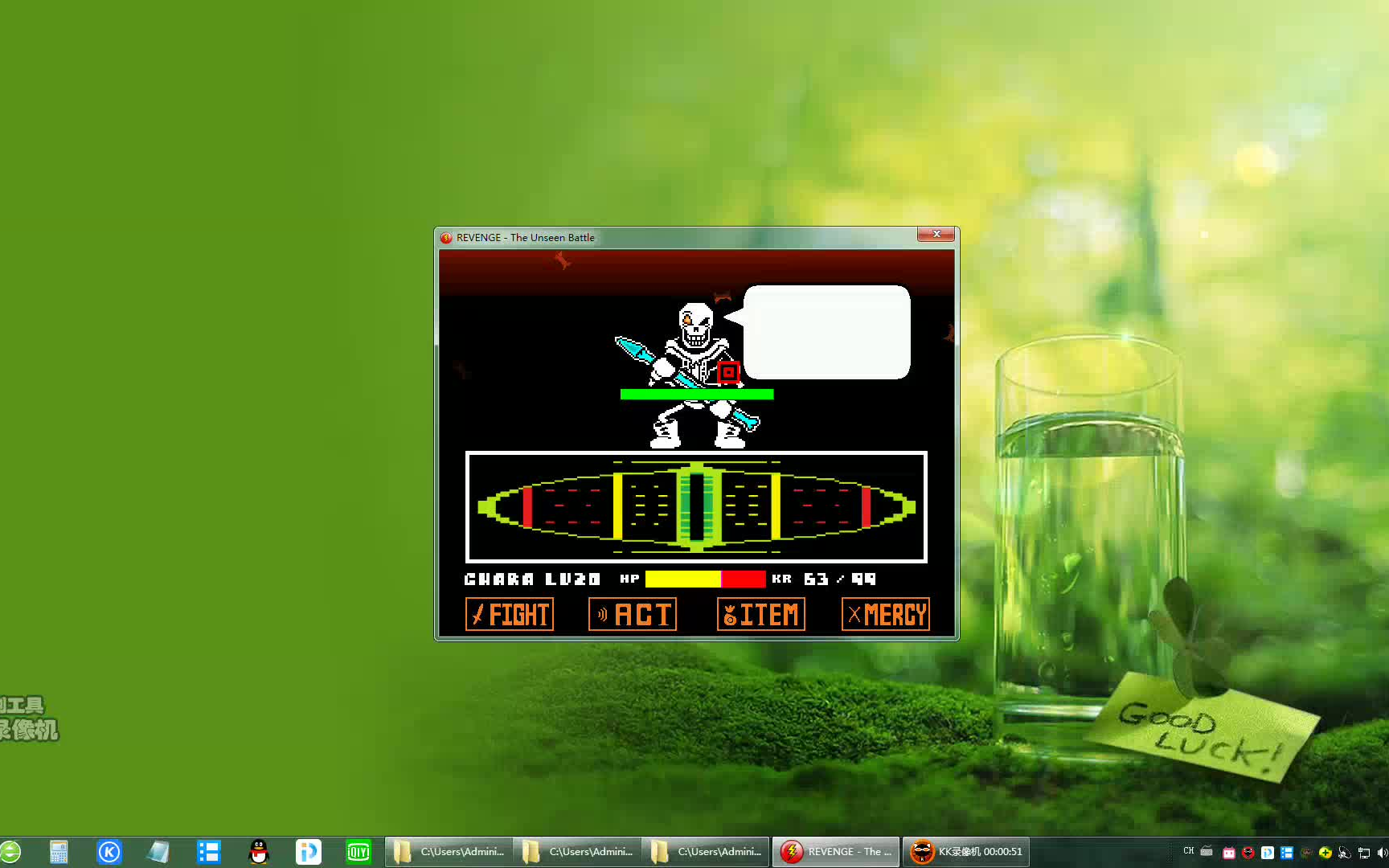Screen dimensions: 1389x868
Task: Close the REVENGE game window
Action: click(936, 234)
